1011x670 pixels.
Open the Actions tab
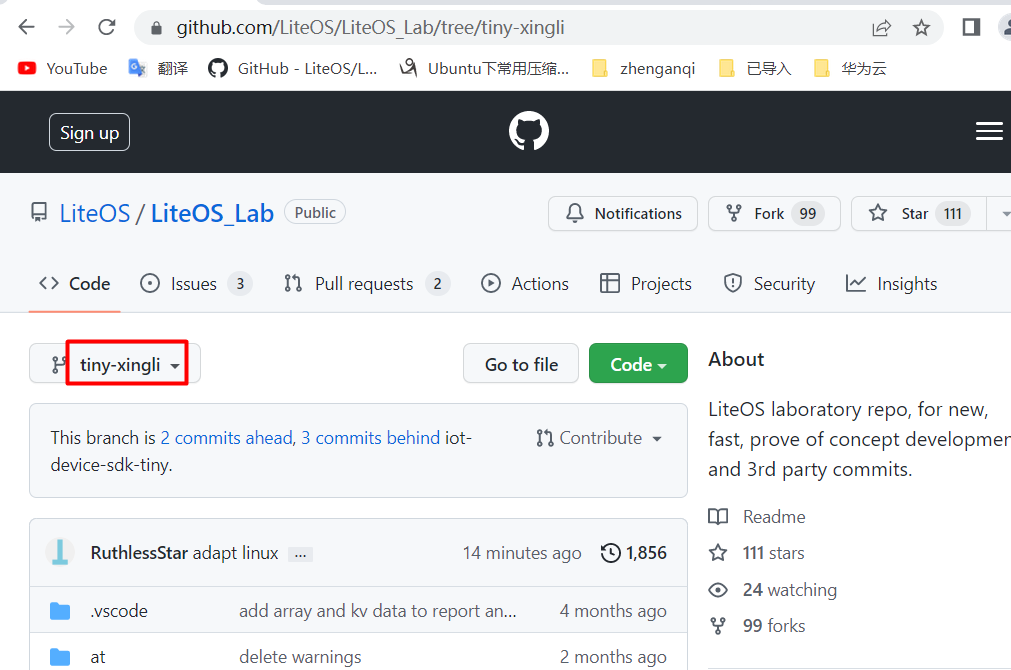(525, 284)
